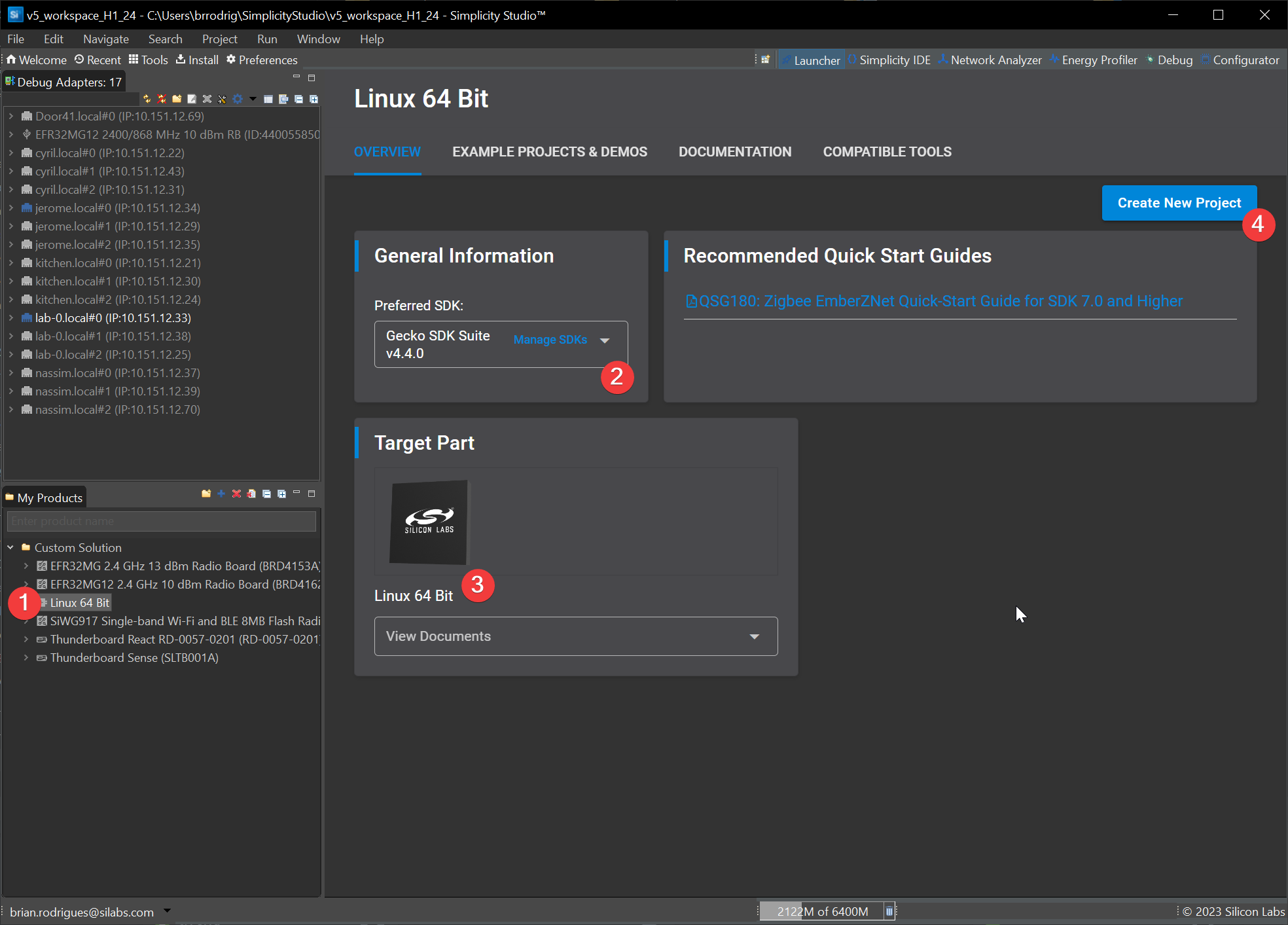This screenshot has width=1288, height=925.
Task: Switch to Example Projects & Demos tab
Action: pos(550,152)
